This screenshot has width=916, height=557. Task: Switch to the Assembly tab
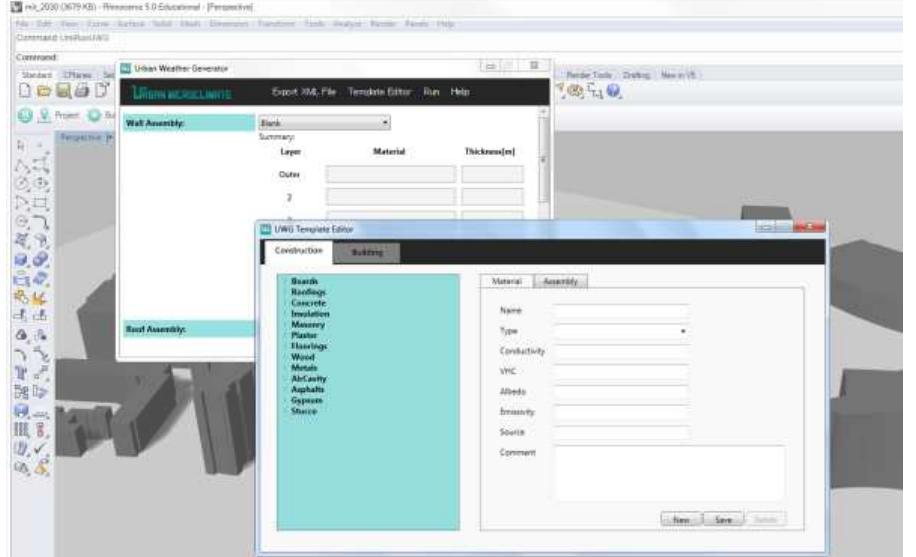(x=560, y=282)
